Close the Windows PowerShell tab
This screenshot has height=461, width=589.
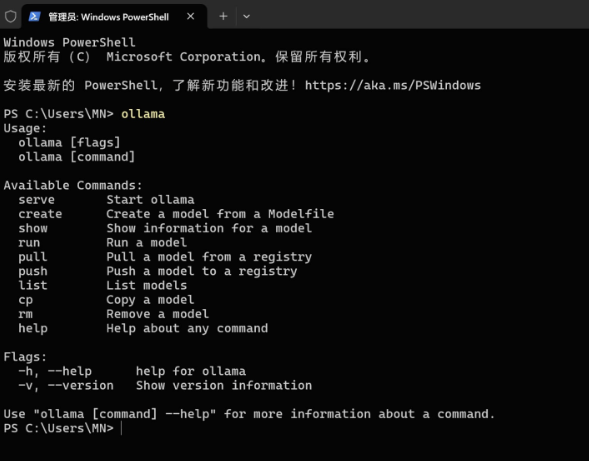pos(190,16)
